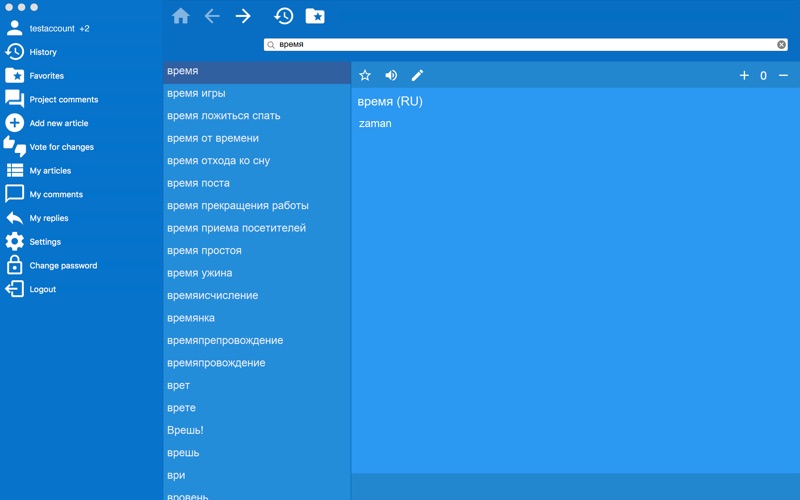The width and height of the screenshot is (800, 500).
Task: Focus the search field containing время
Action: click(526, 45)
